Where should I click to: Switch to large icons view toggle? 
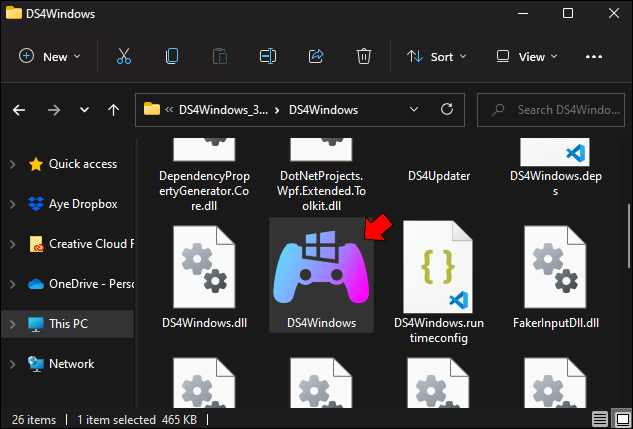click(x=621, y=420)
